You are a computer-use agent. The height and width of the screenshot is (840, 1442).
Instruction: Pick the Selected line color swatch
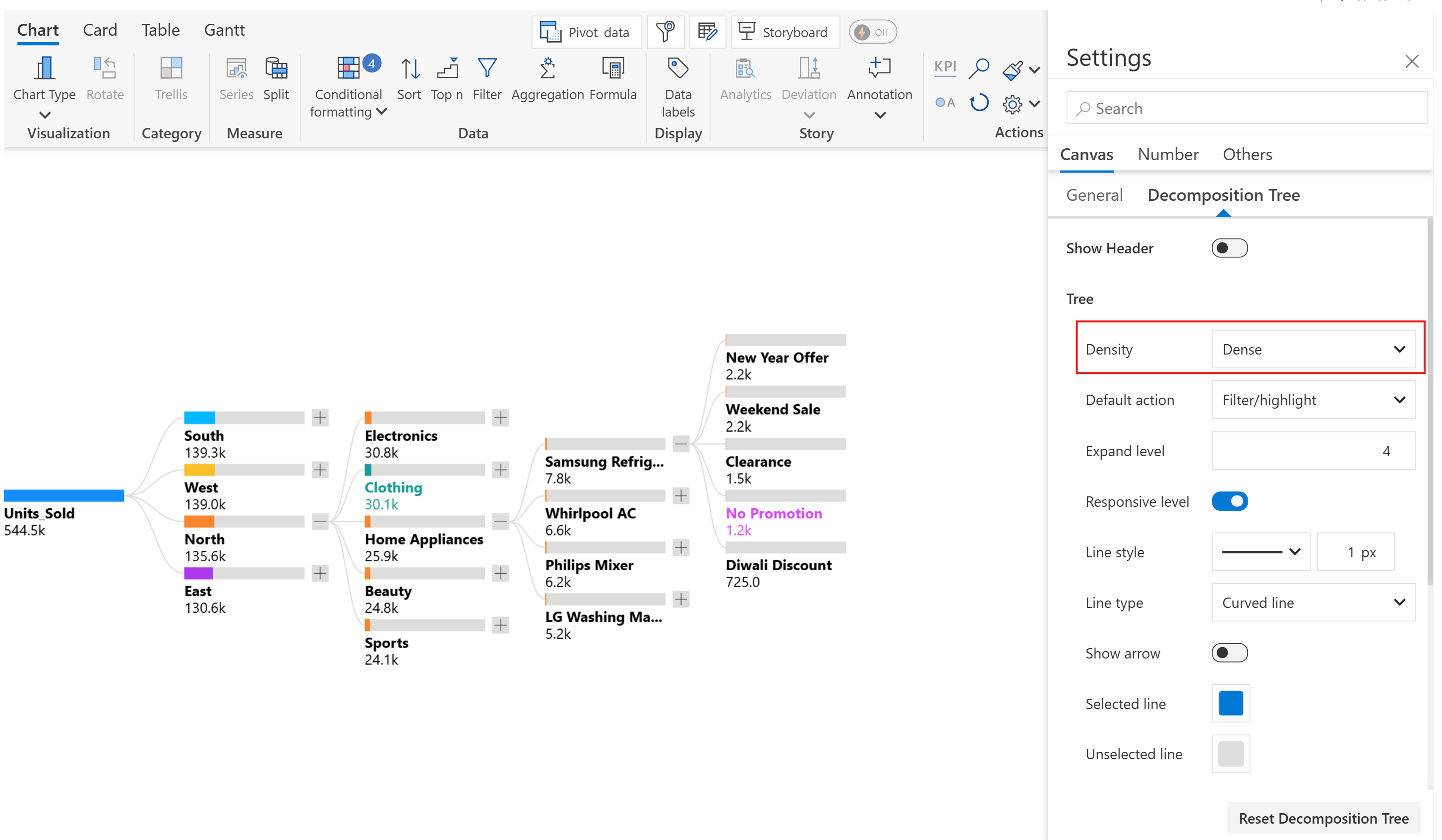click(1230, 704)
